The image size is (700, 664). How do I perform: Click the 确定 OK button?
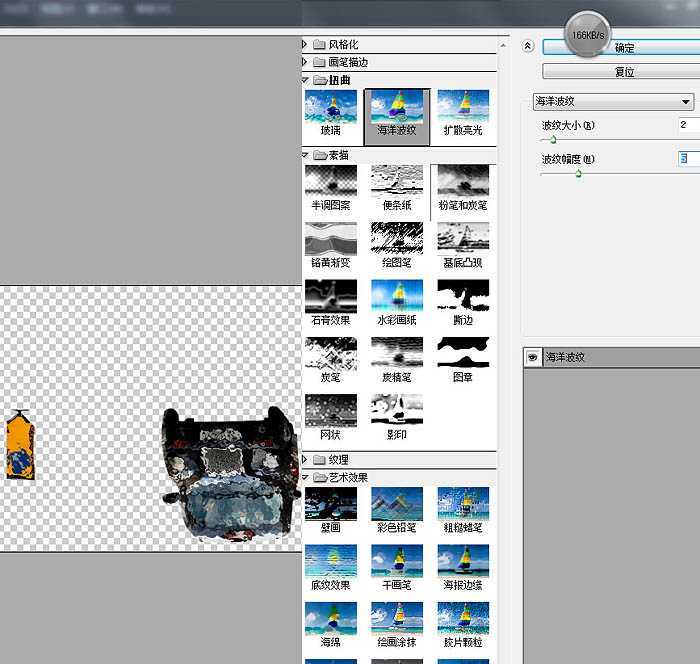pos(621,47)
